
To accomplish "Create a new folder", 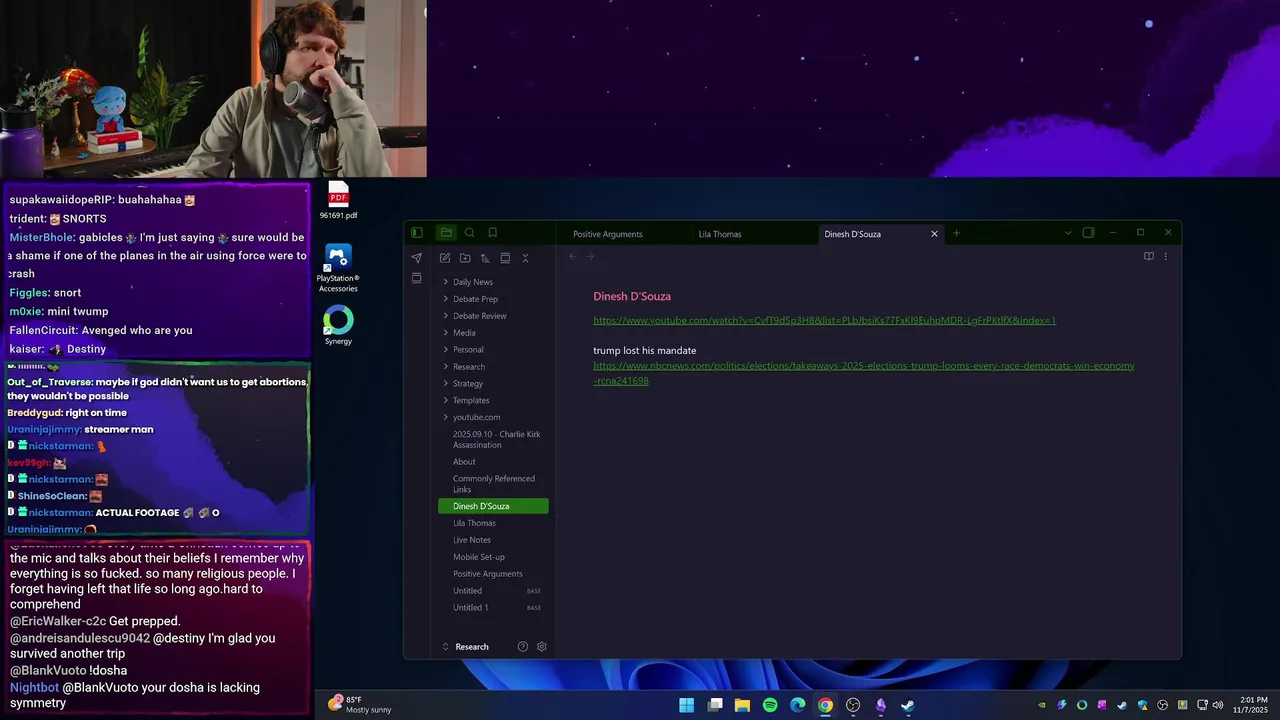I will point(465,258).
